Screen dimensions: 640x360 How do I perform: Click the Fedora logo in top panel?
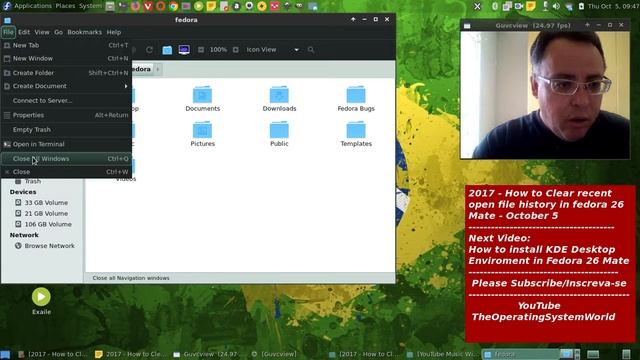click(7, 6)
